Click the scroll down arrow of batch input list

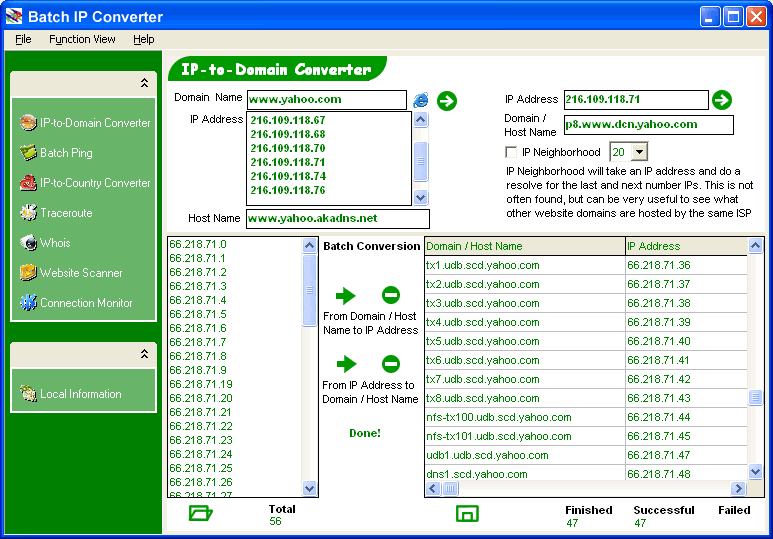[310, 489]
